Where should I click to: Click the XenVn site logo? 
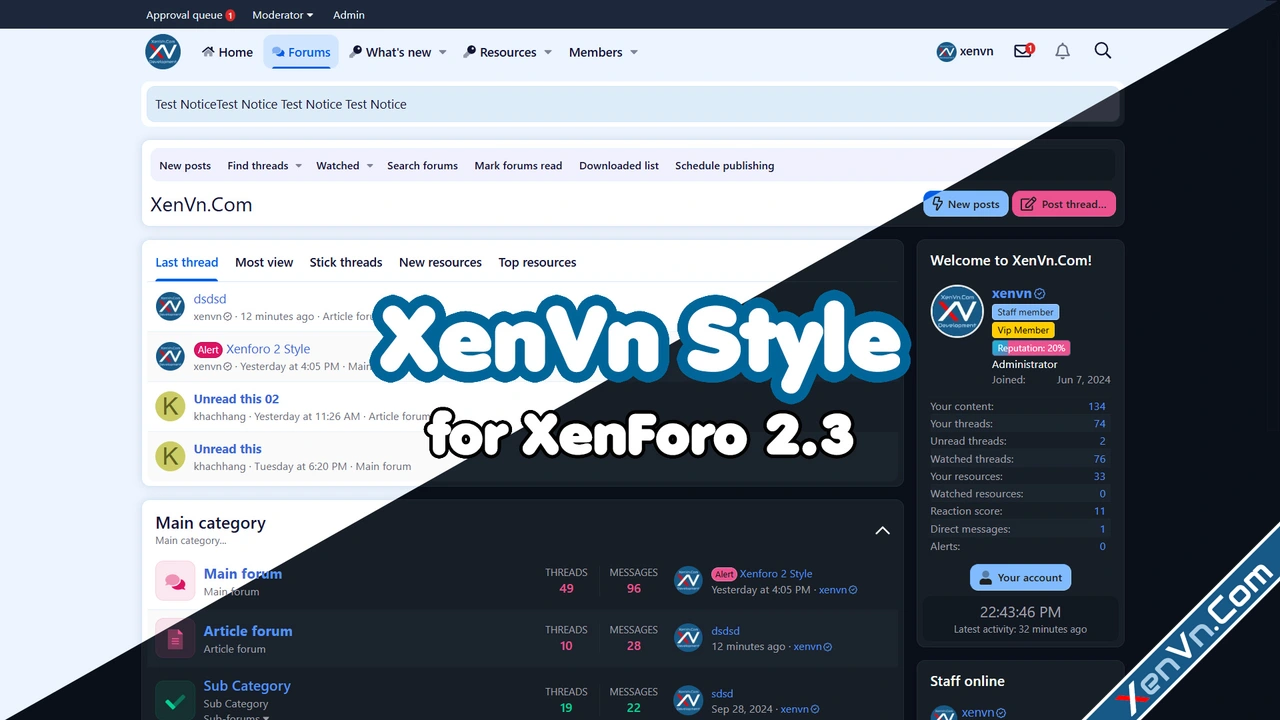point(162,51)
